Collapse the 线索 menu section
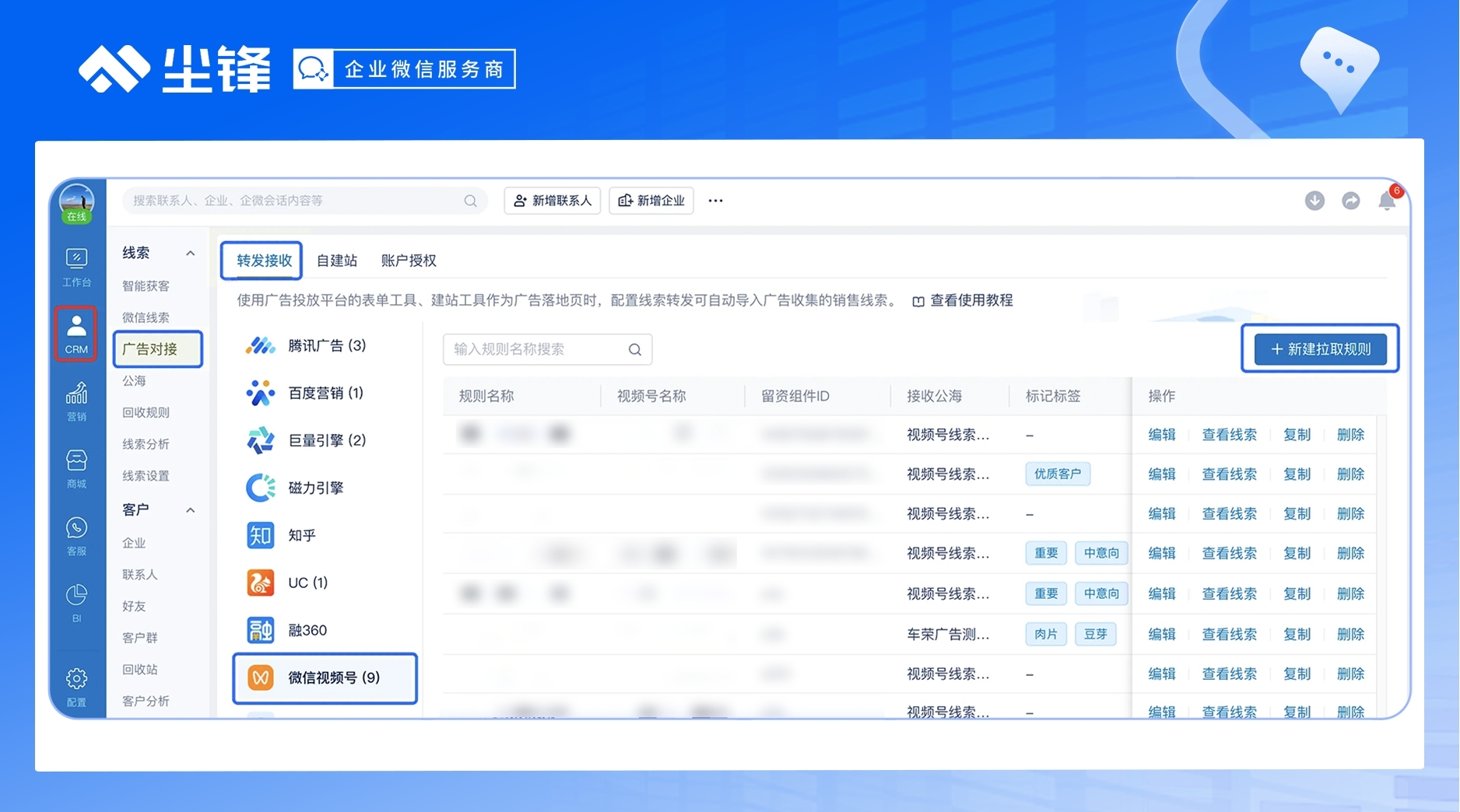1460x812 pixels. [191, 254]
